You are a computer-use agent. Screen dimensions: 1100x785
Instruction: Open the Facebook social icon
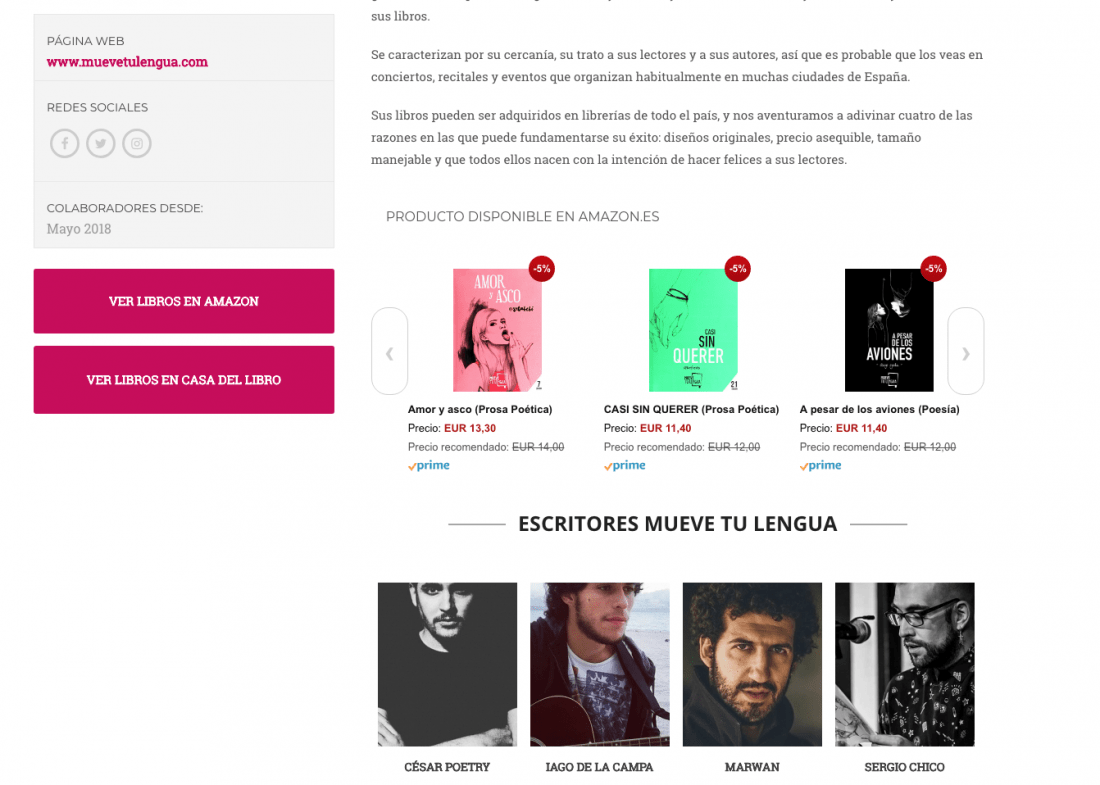click(x=65, y=144)
